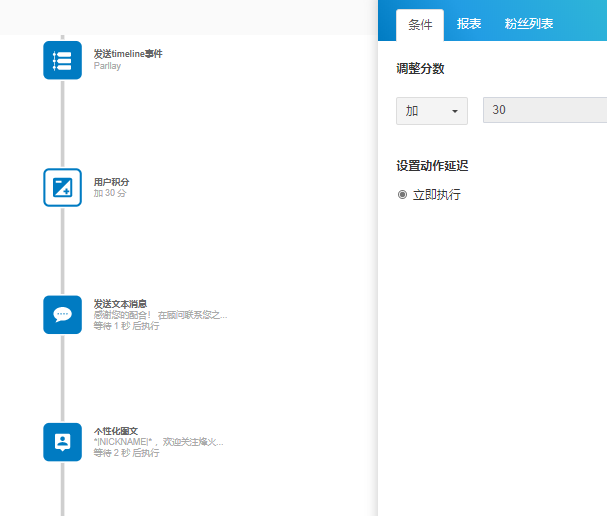The width and height of the screenshot is (607, 516).
Task: Select the 发送timeline事件 list icon node
Action: (62, 60)
